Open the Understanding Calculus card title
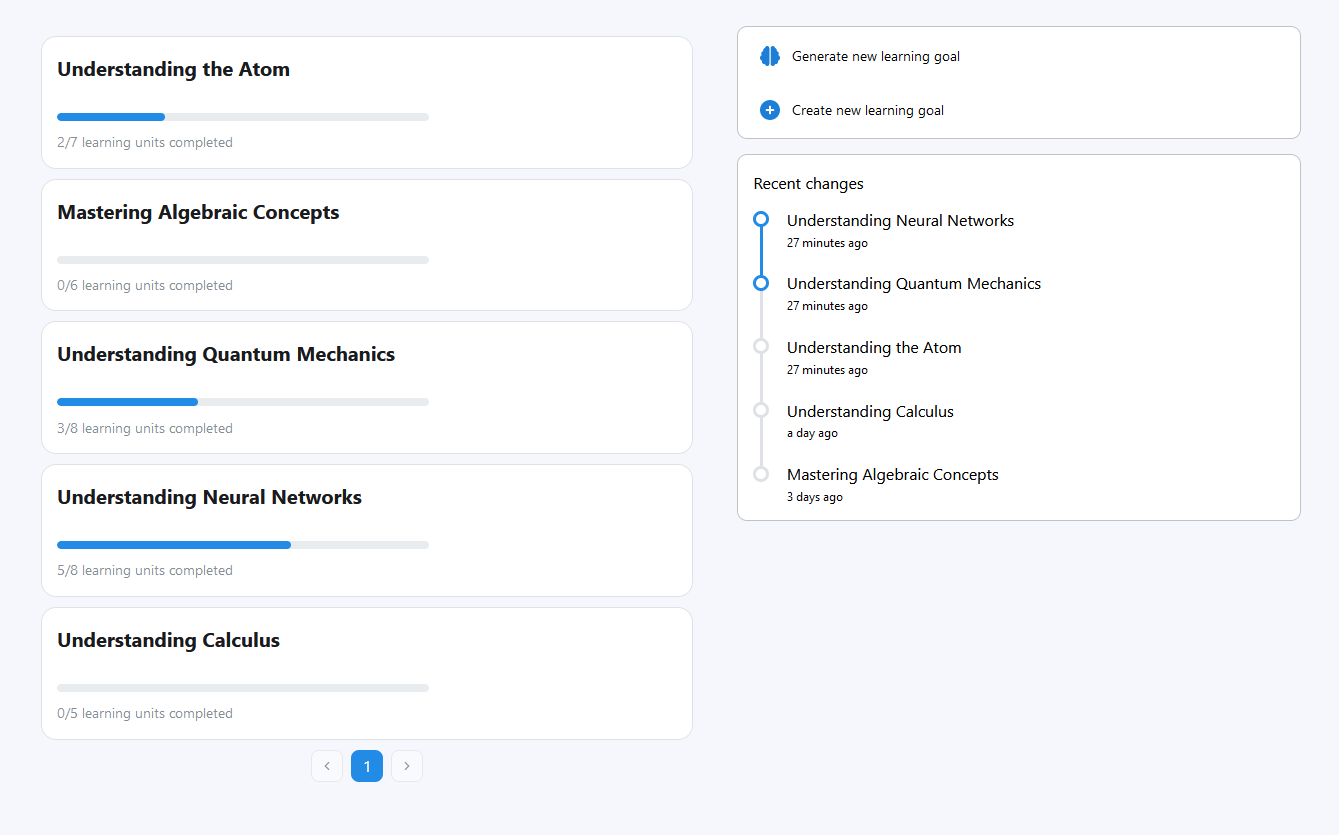Image resolution: width=1339 pixels, height=835 pixels. tap(168, 640)
